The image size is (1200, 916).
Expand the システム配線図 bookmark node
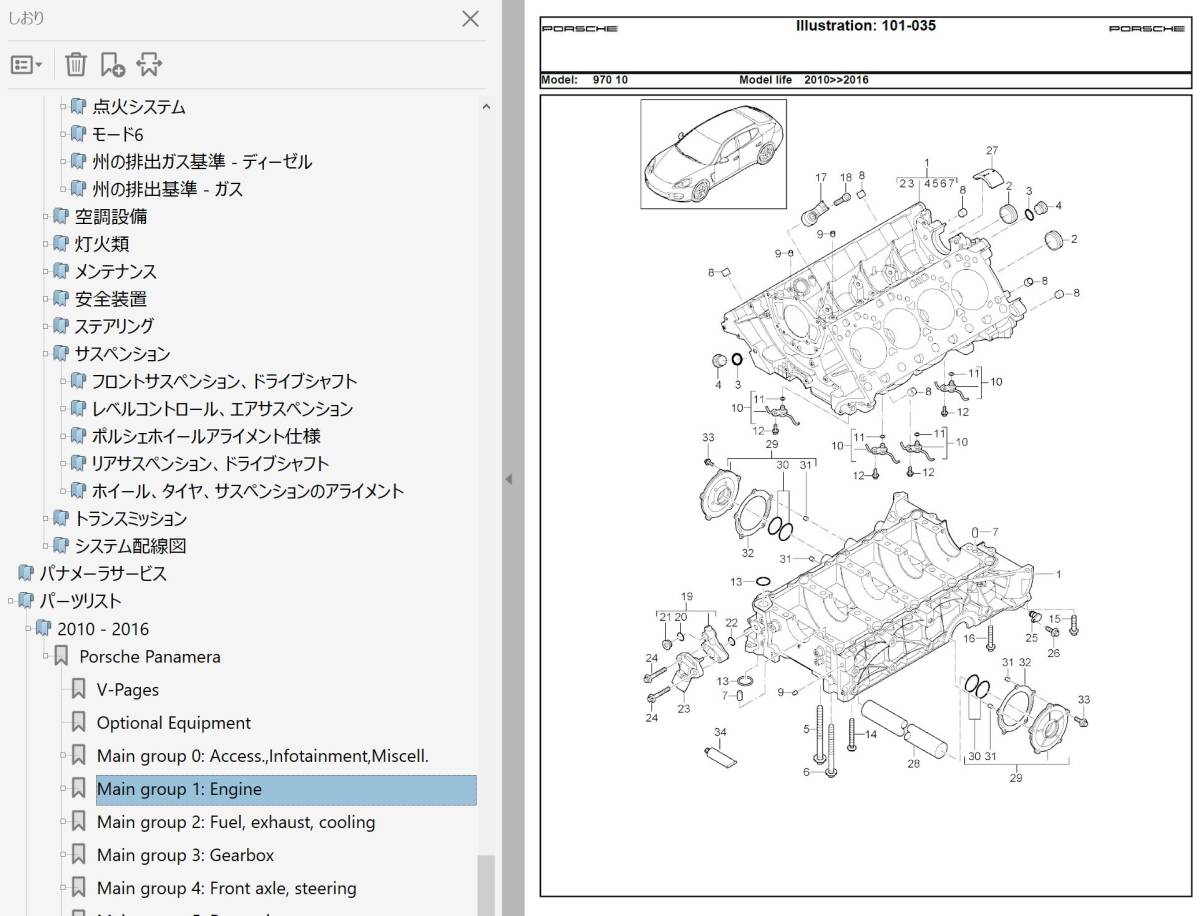click(x=45, y=546)
